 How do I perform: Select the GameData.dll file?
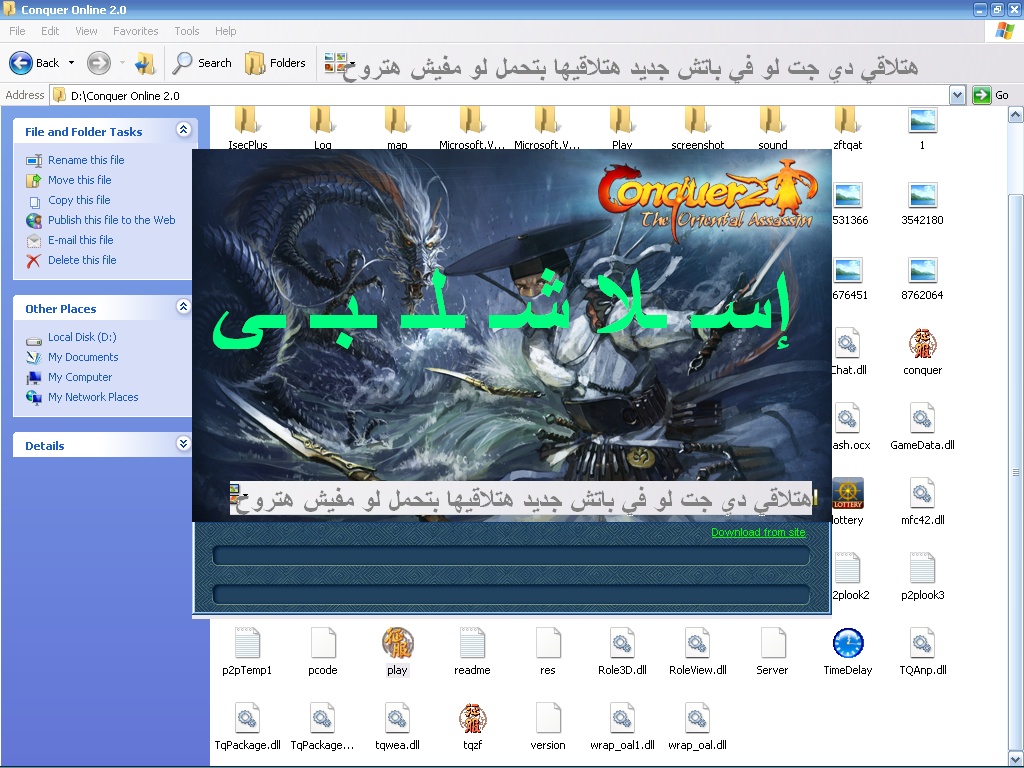(x=922, y=428)
